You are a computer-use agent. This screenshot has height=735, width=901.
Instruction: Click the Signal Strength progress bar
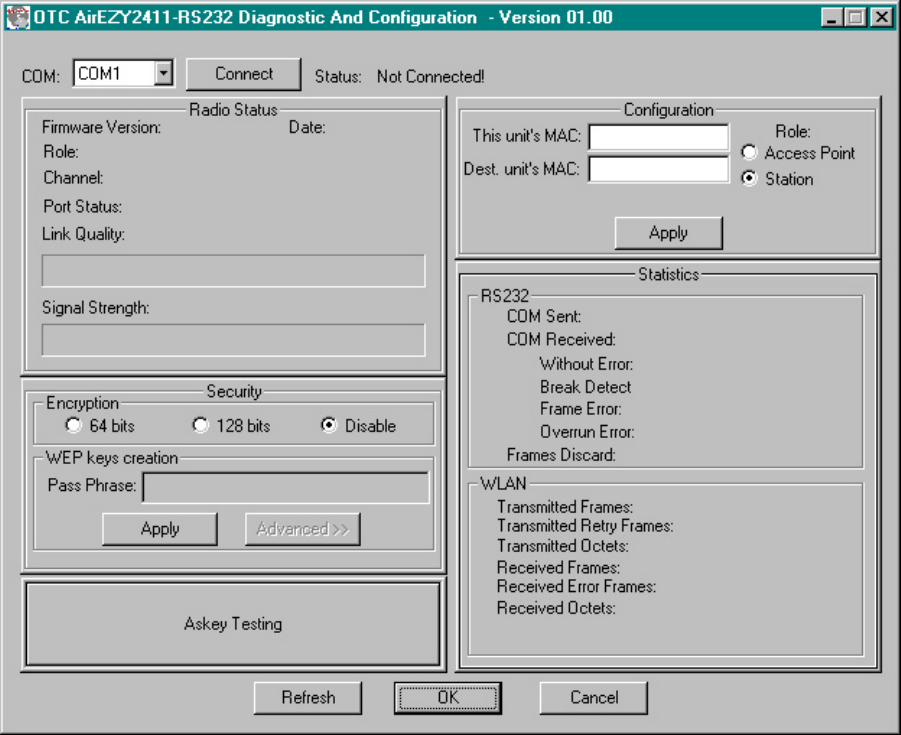pos(233,340)
